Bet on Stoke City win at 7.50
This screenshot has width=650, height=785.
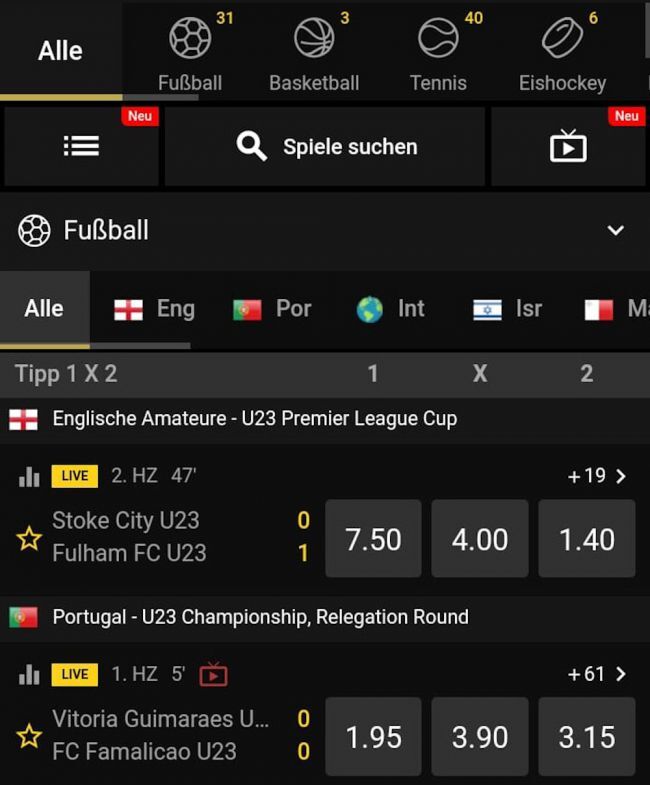pyautogui.click(x=373, y=540)
